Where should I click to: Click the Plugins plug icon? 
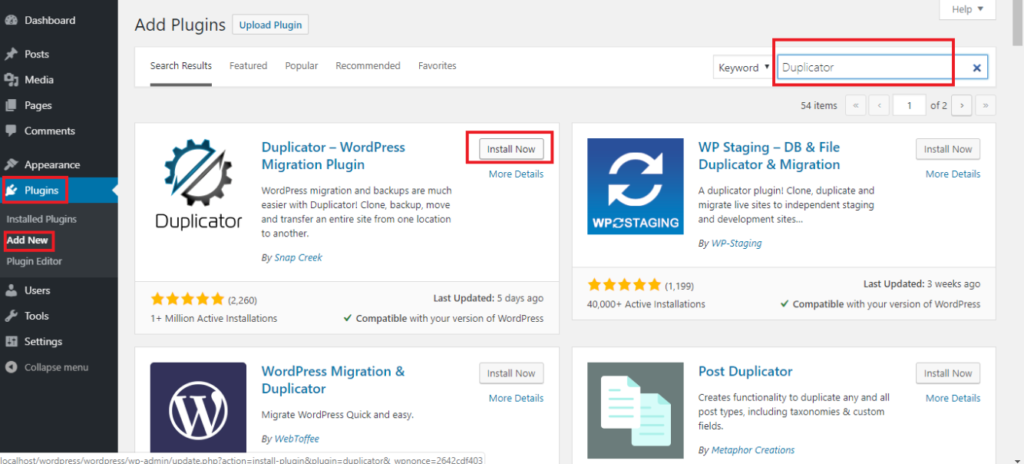12,191
